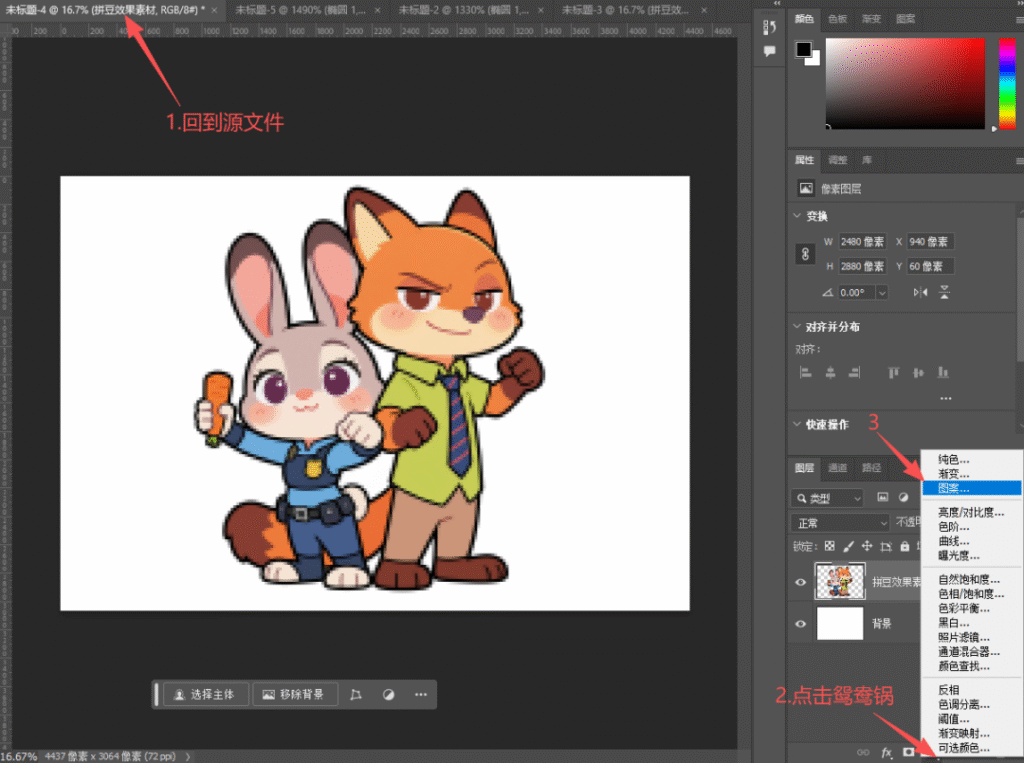Click the hue spectrum slider

(x=1007, y=83)
